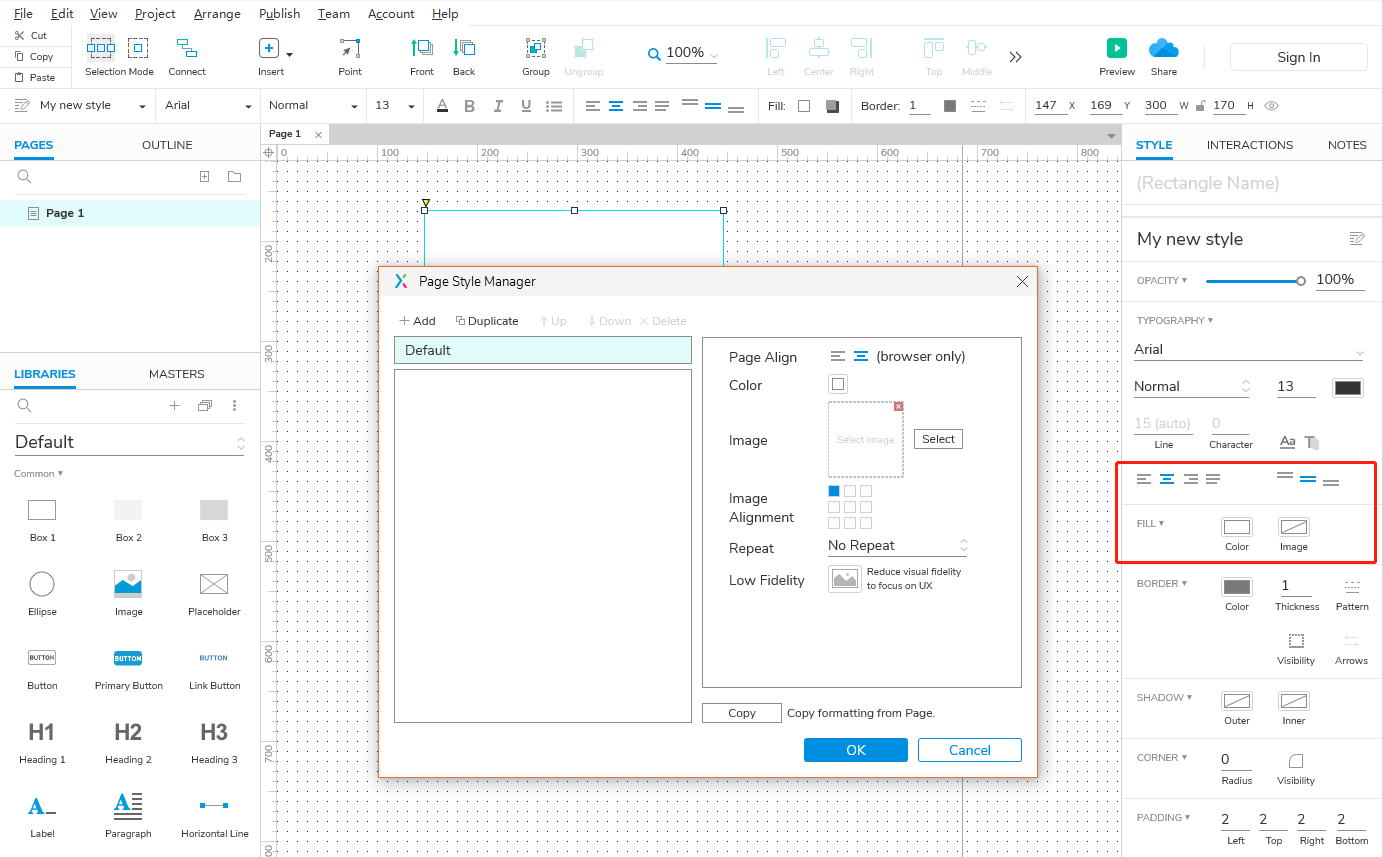Open the Publish menu

[x=279, y=14]
